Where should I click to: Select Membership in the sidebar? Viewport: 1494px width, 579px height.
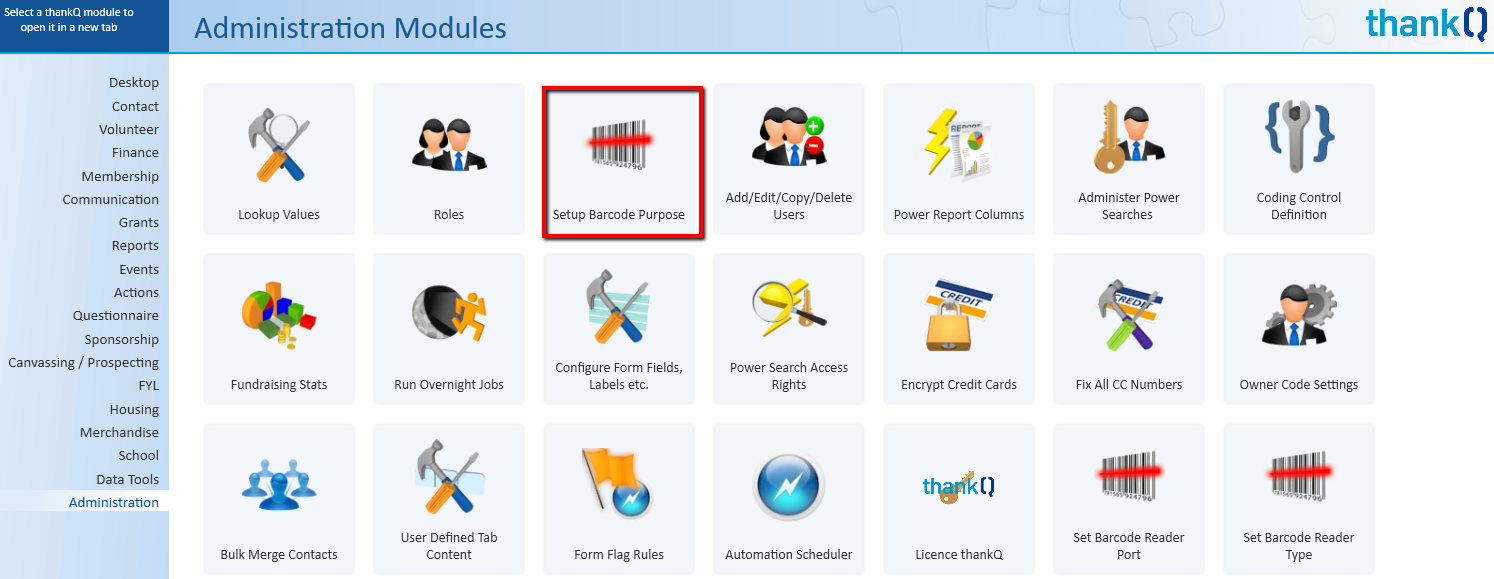pyautogui.click(x=120, y=176)
